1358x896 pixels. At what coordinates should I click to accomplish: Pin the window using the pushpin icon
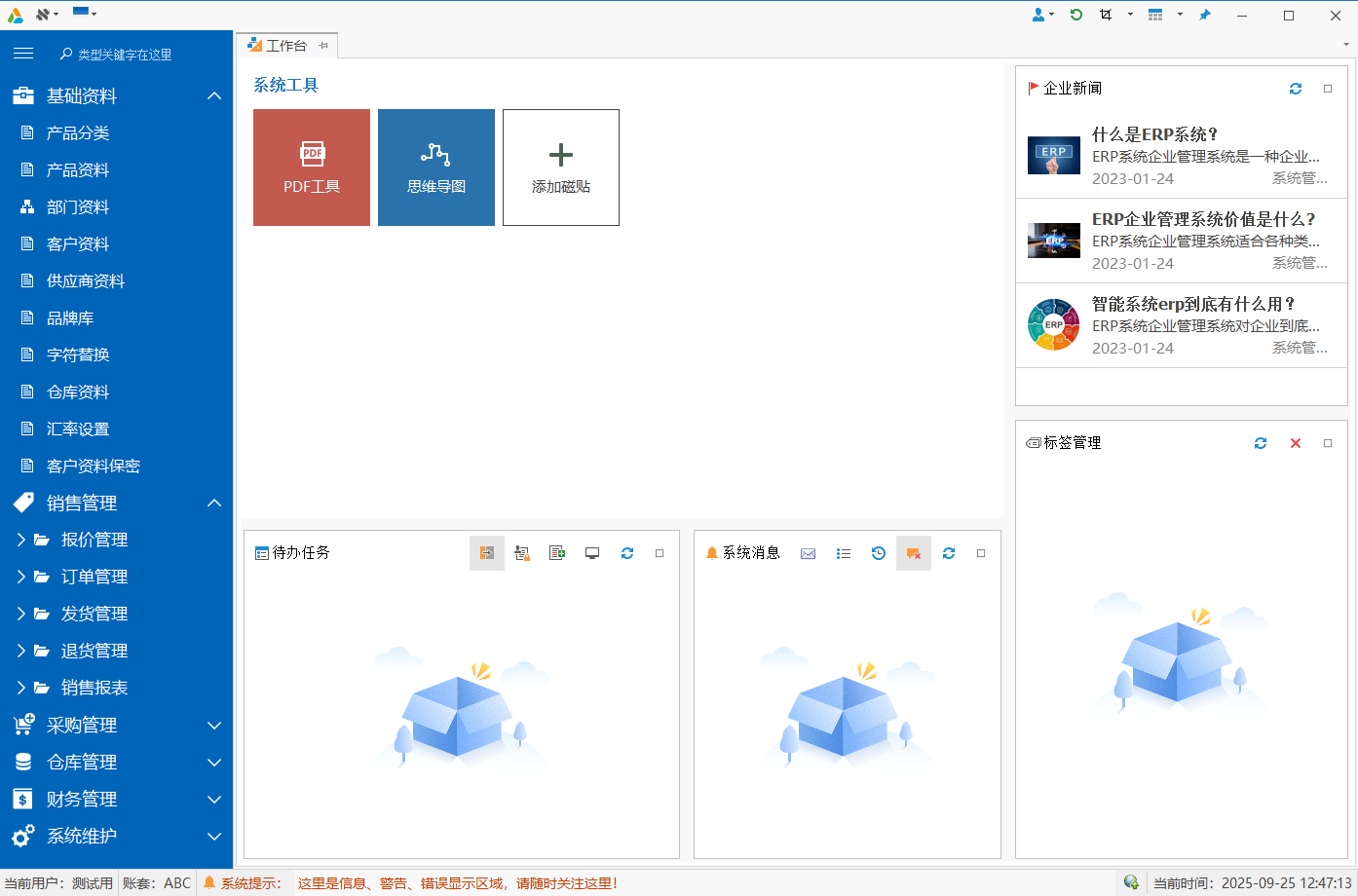tap(1207, 15)
